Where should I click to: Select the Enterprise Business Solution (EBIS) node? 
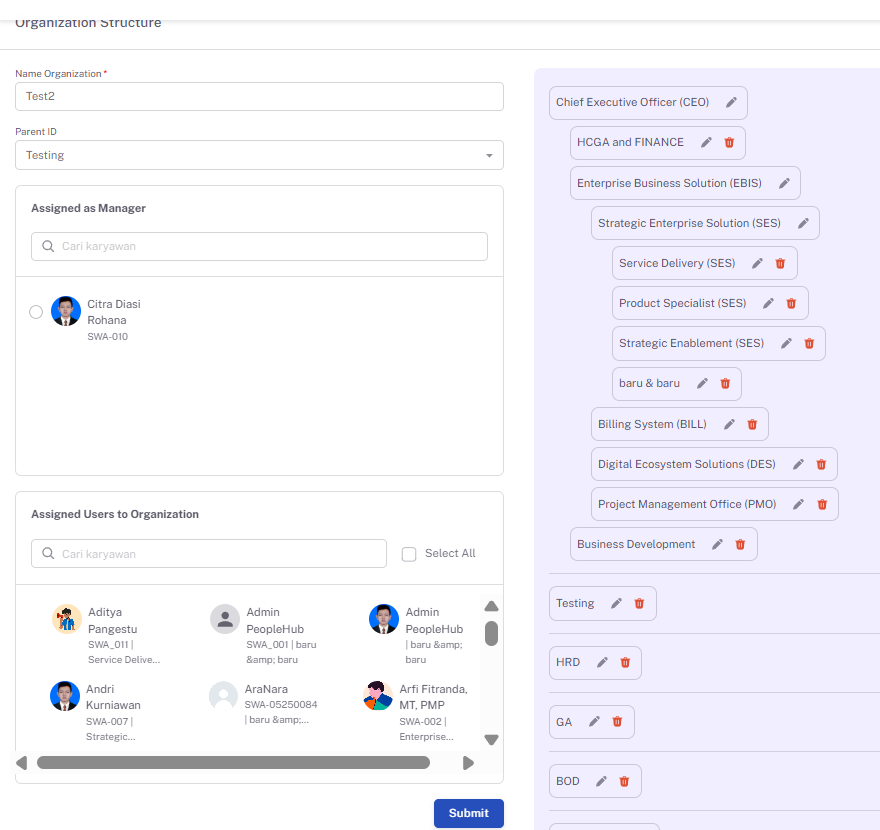(669, 184)
